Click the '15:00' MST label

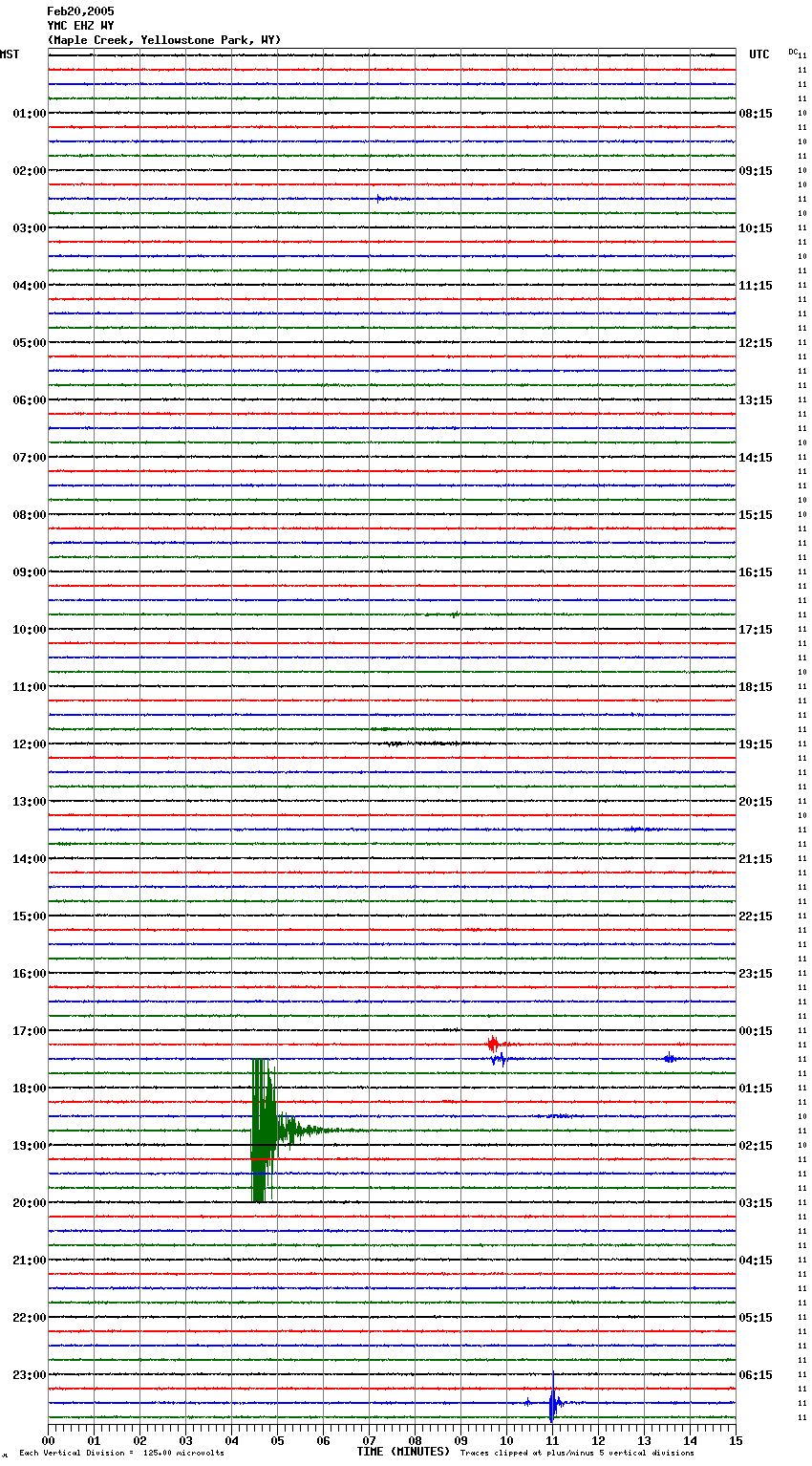coord(30,916)
